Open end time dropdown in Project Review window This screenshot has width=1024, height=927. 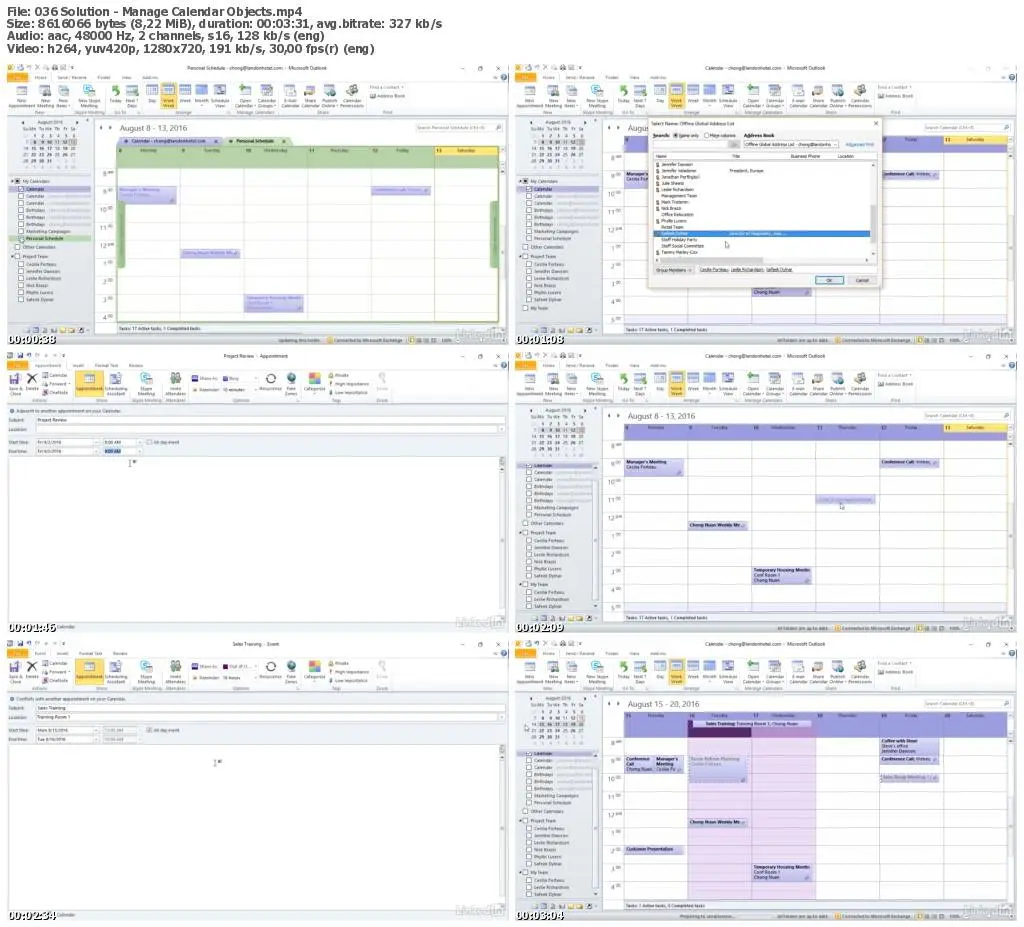coord(138,451)
